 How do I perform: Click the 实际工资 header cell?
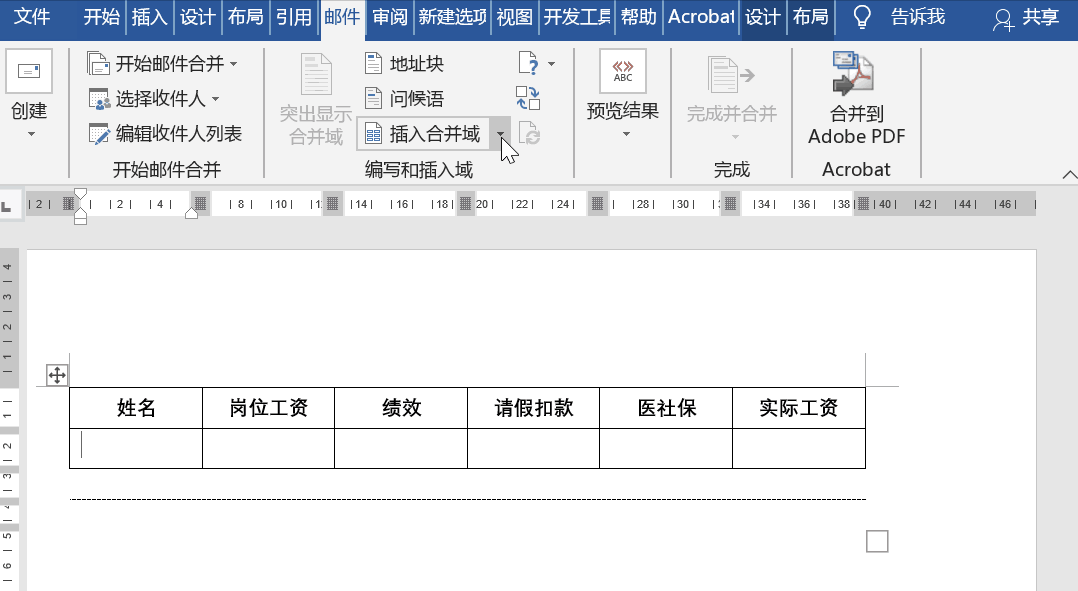[x=799, y=408]
